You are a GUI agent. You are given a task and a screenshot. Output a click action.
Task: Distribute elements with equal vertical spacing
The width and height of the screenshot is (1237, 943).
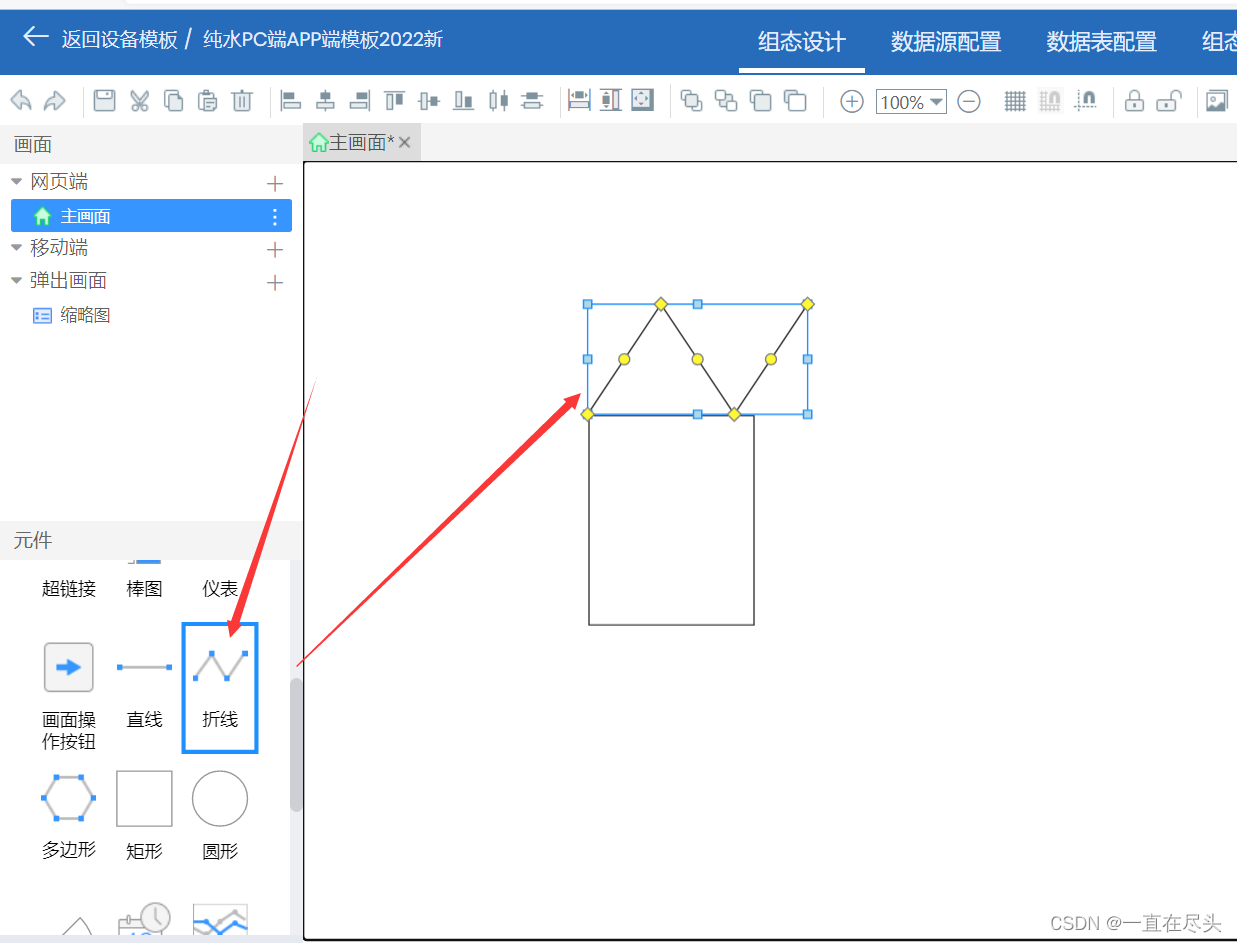pyautogui.click(x=532, y=101)
